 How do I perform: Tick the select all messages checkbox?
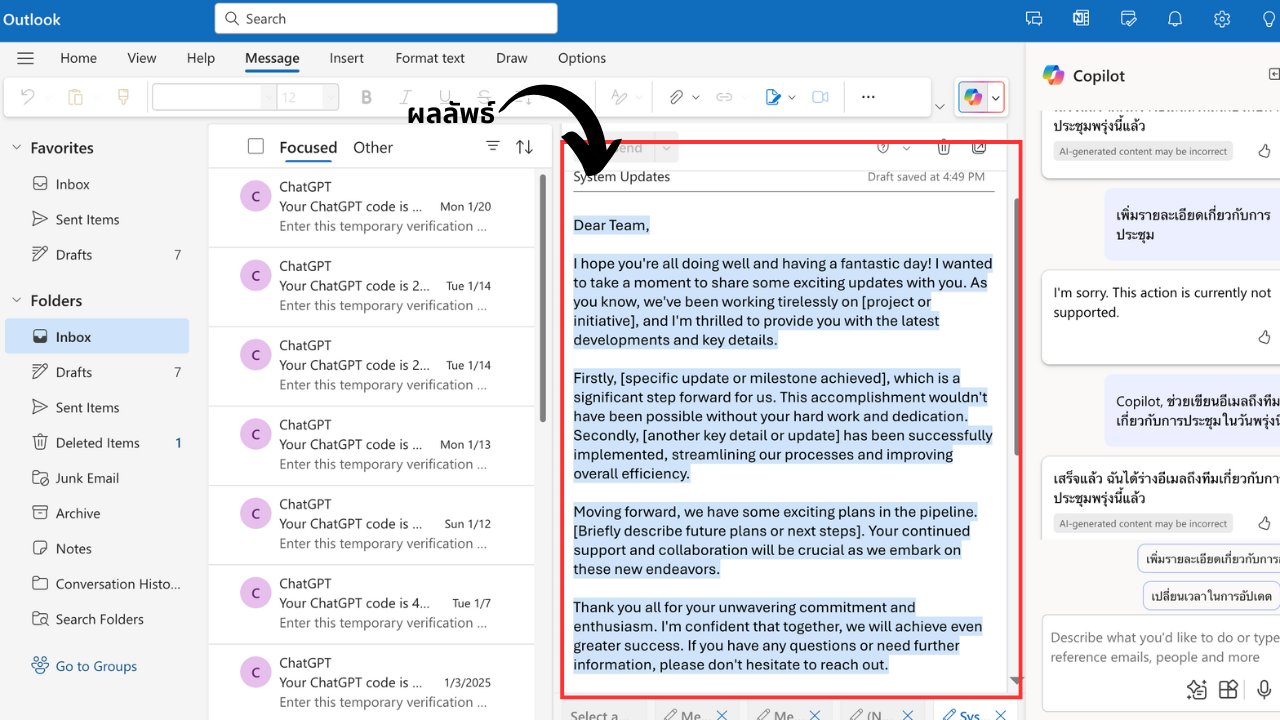pyautogui.click(x=256, y=147)
